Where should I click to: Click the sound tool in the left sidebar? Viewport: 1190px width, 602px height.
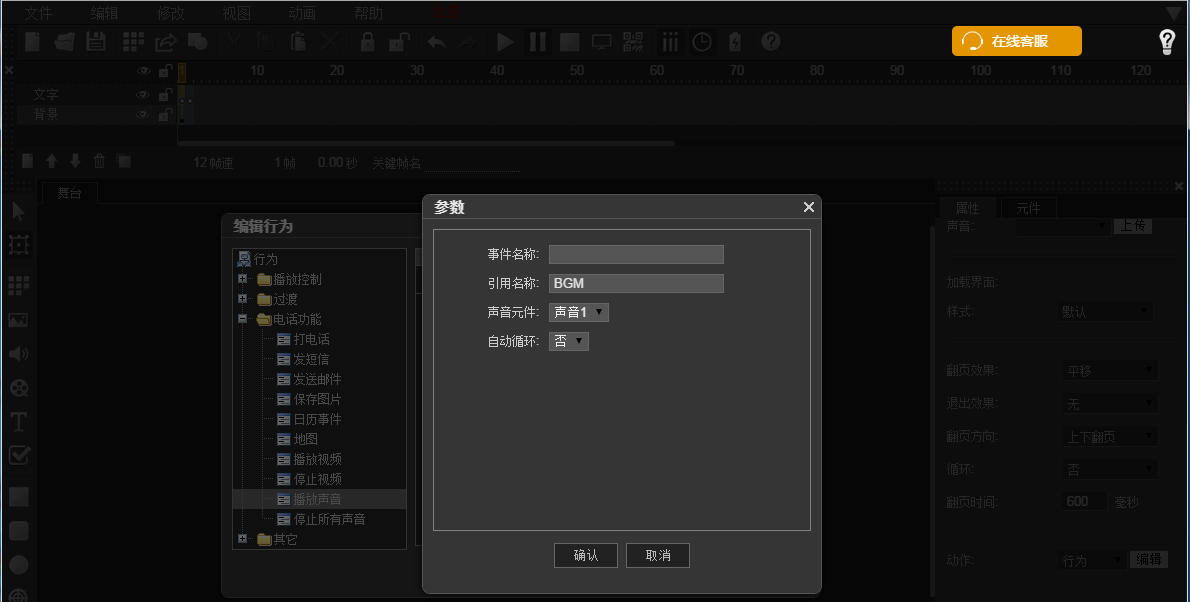pos(17,353)
